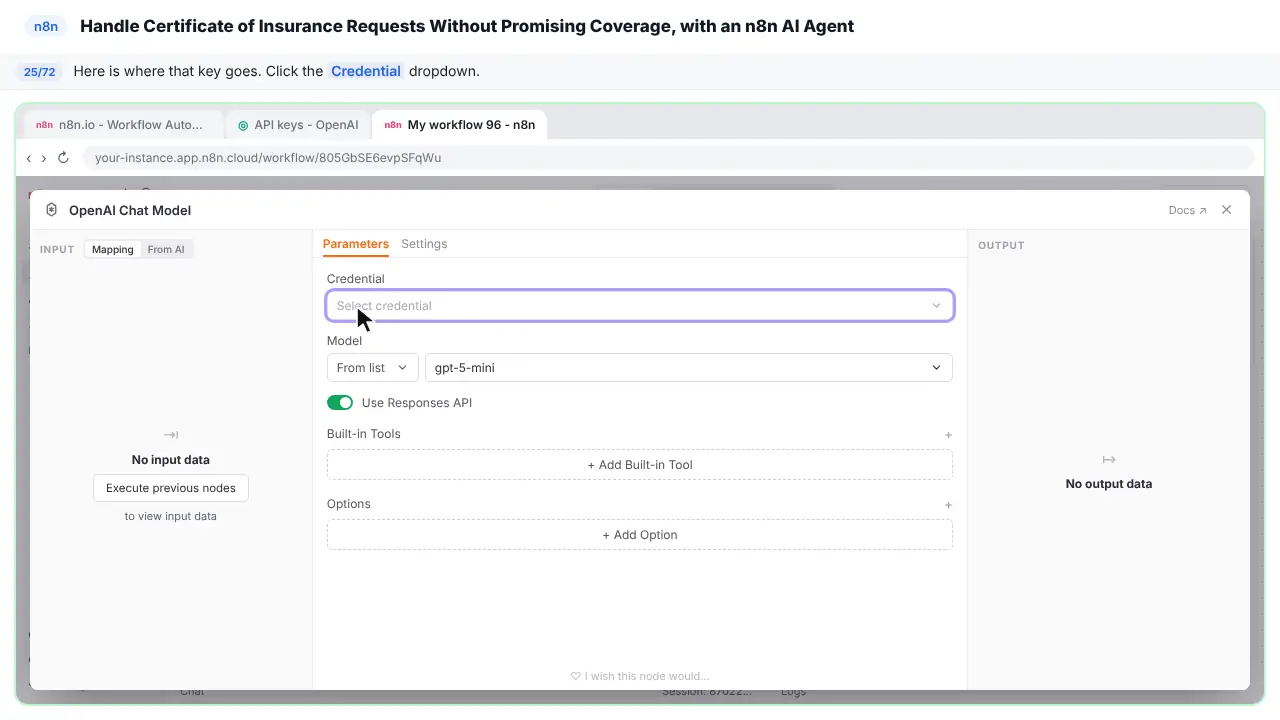
Task: Click the No output data text
Action: (1109, 484)
